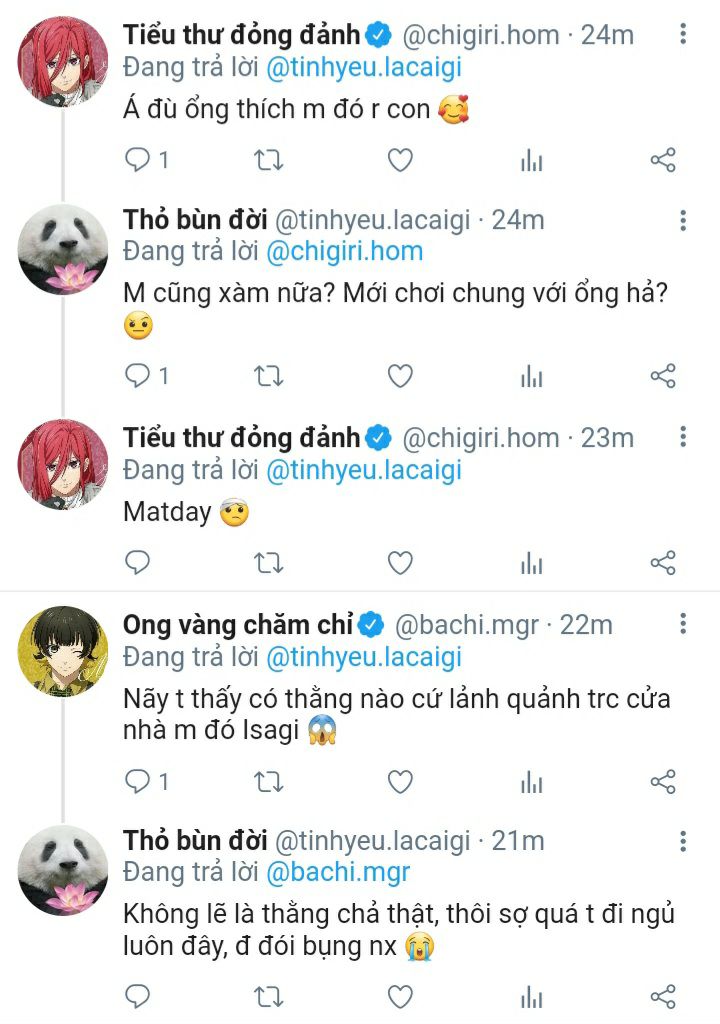
Task: Share the 'Á đù ổng thích m' tweet
Action: (663, 160)
